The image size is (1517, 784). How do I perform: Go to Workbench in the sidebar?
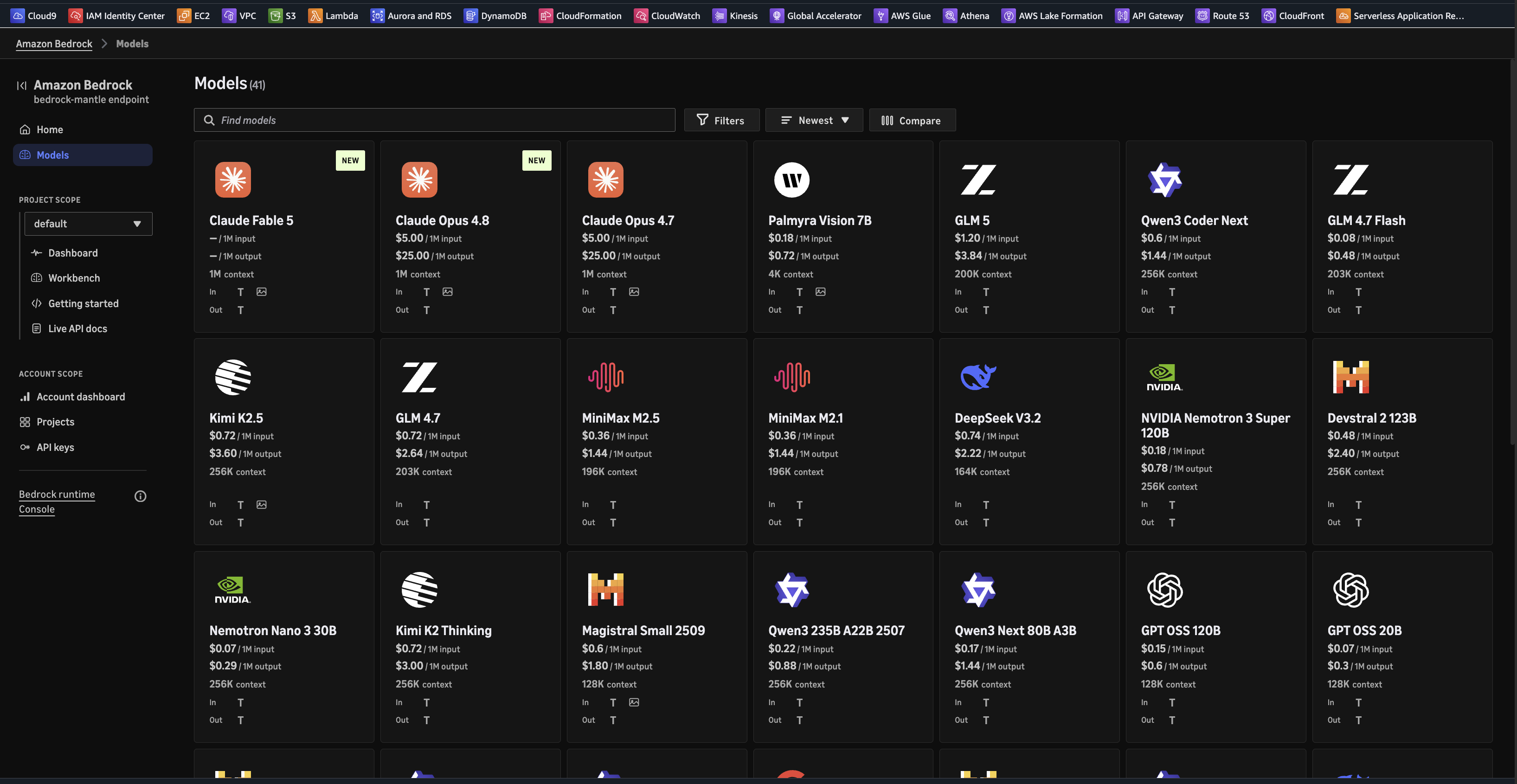[74, 278]
